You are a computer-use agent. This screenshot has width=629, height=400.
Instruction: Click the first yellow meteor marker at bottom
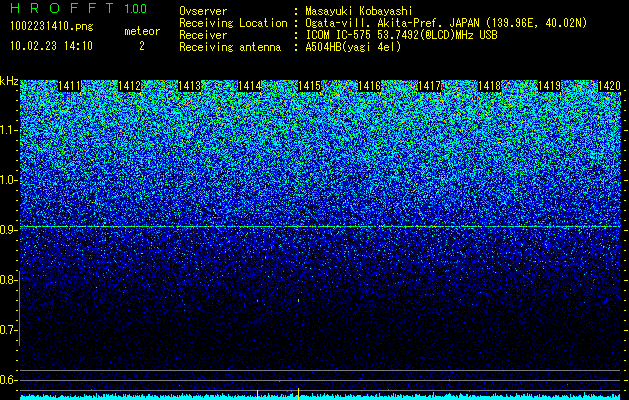click(258, 394)
